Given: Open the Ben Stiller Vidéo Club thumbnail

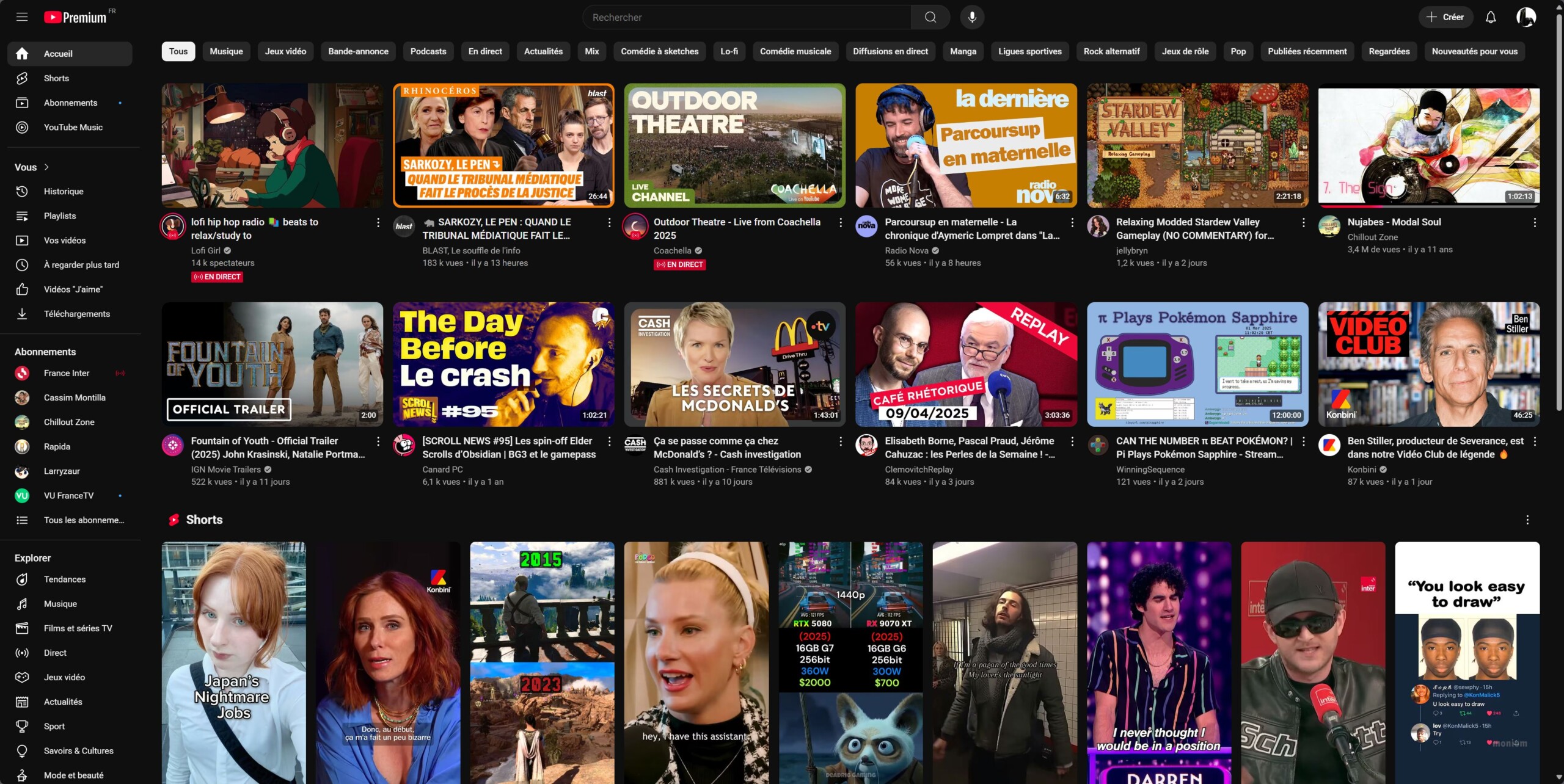Looking at the screenshot, I should 1429,364.
